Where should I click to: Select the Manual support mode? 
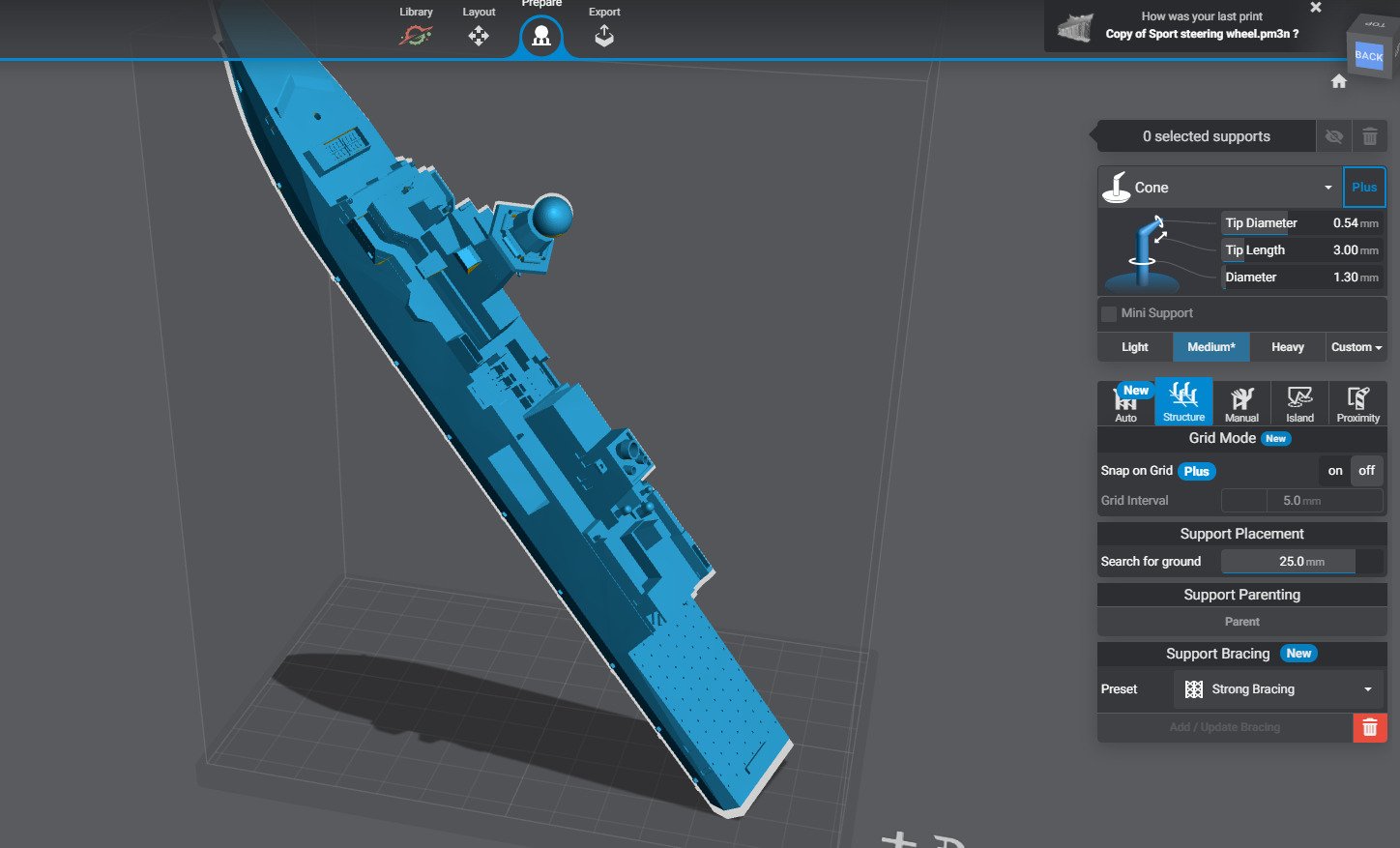[1241, 402]
